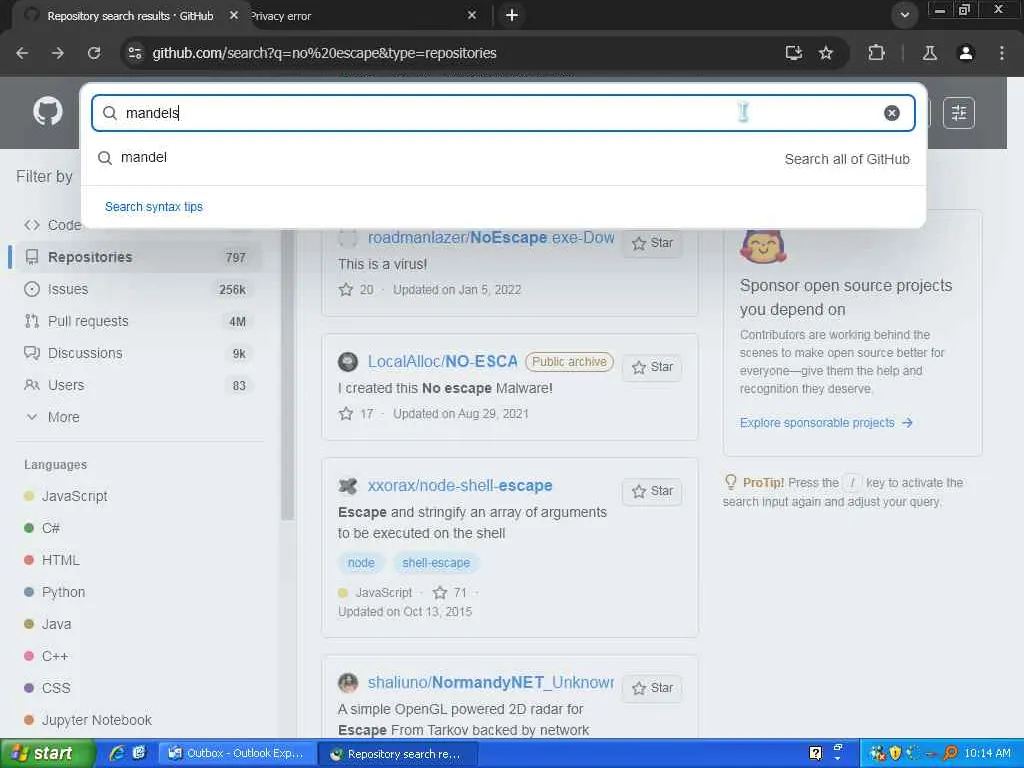
Task: Close the Repository search results tab
Action: pyautogui.click(x=234, y=15)
